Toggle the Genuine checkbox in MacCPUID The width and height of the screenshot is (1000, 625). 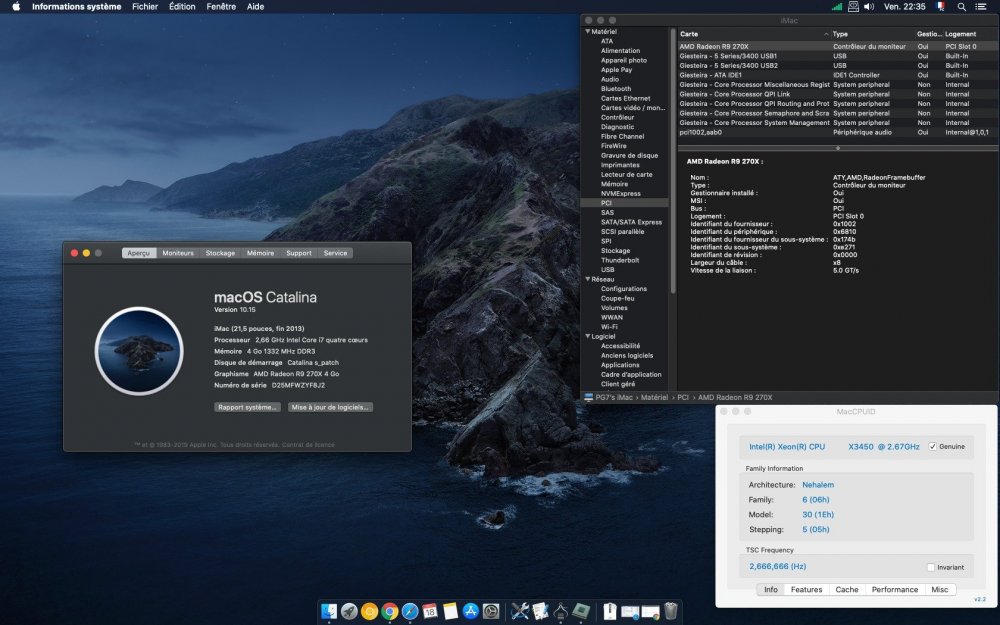pyautogui.click(x=932, y=446)
